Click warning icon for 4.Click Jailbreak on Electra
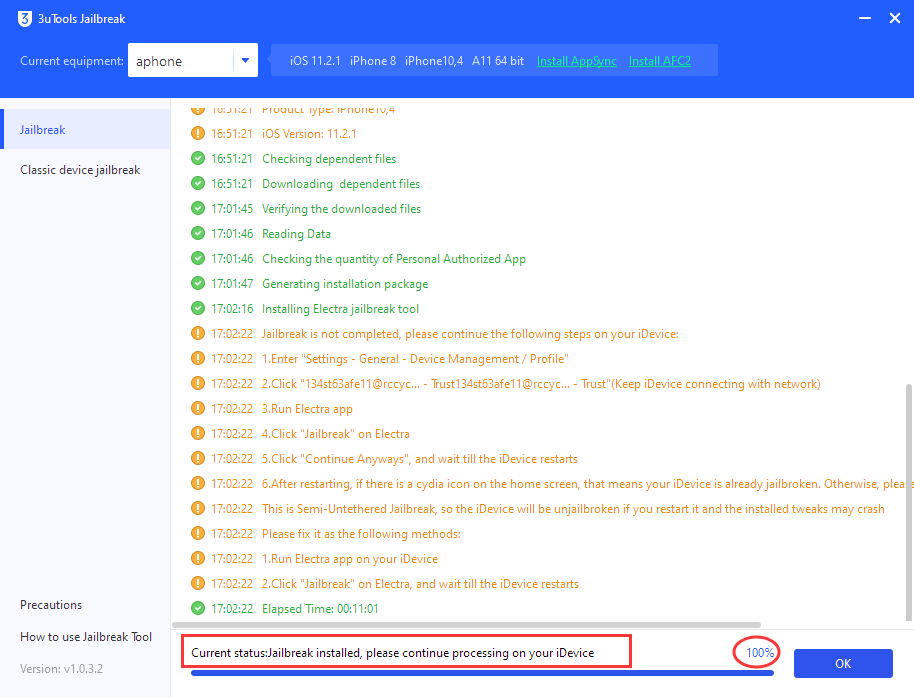 [198, 434]
